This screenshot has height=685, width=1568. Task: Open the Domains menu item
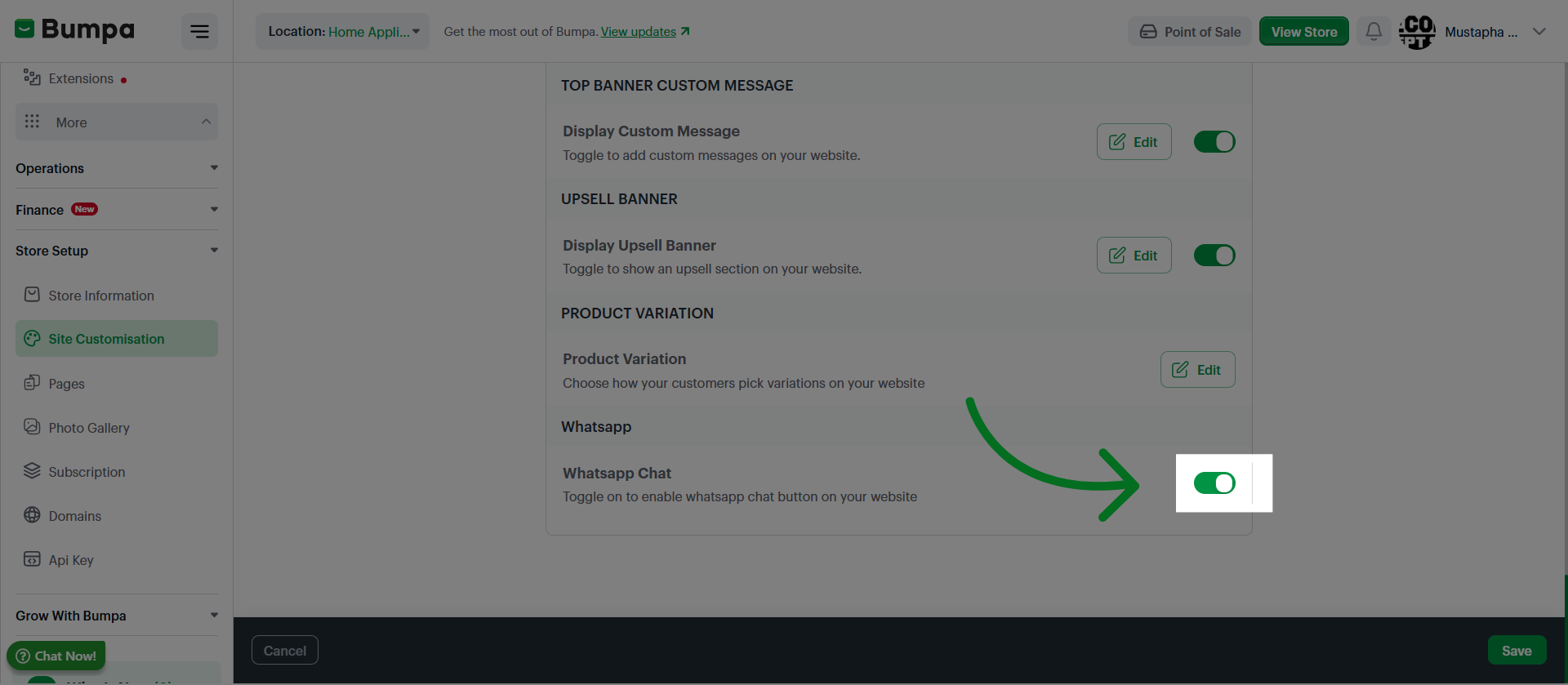(x=117, y=516)
